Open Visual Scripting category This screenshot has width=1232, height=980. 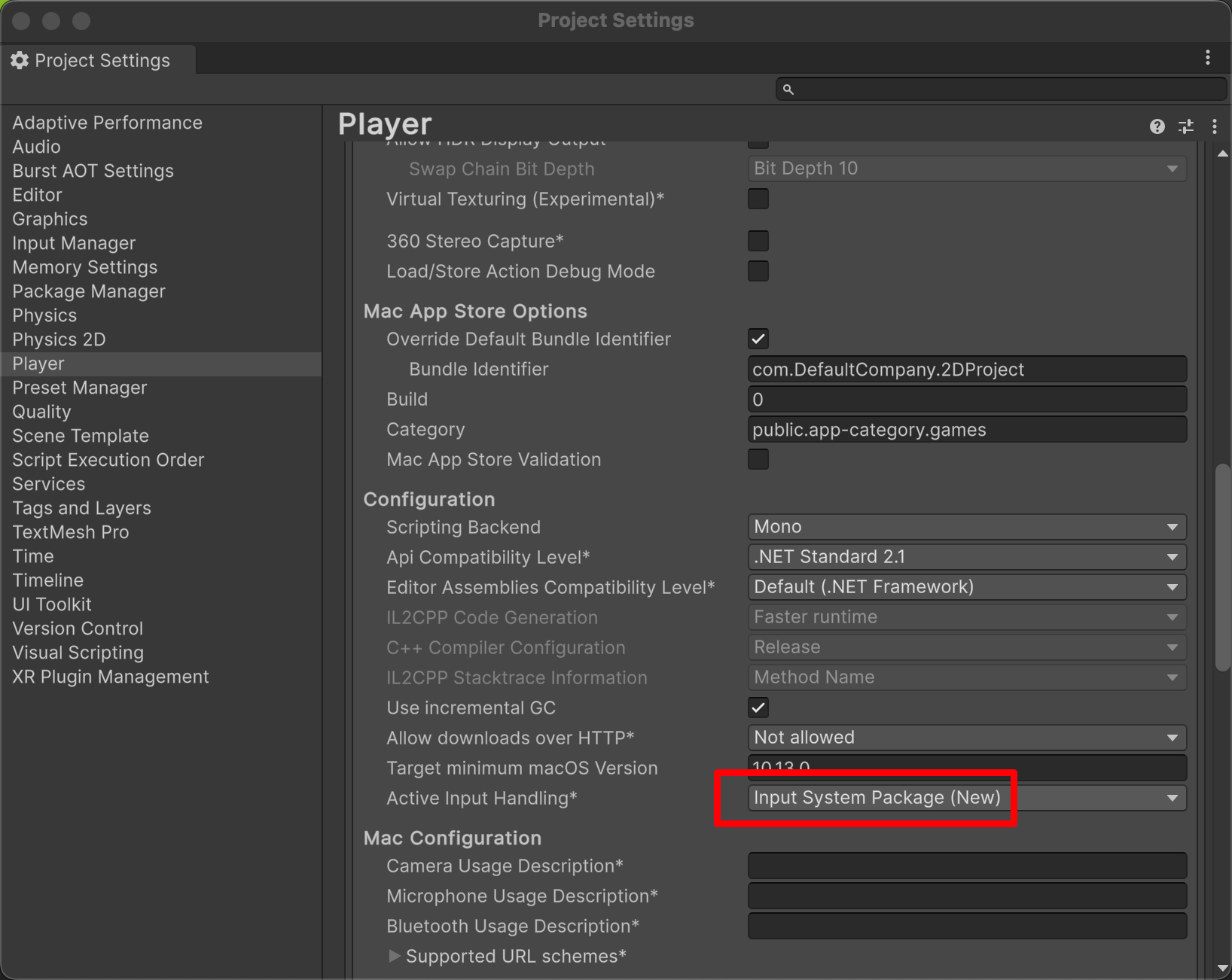click(78, 653)
